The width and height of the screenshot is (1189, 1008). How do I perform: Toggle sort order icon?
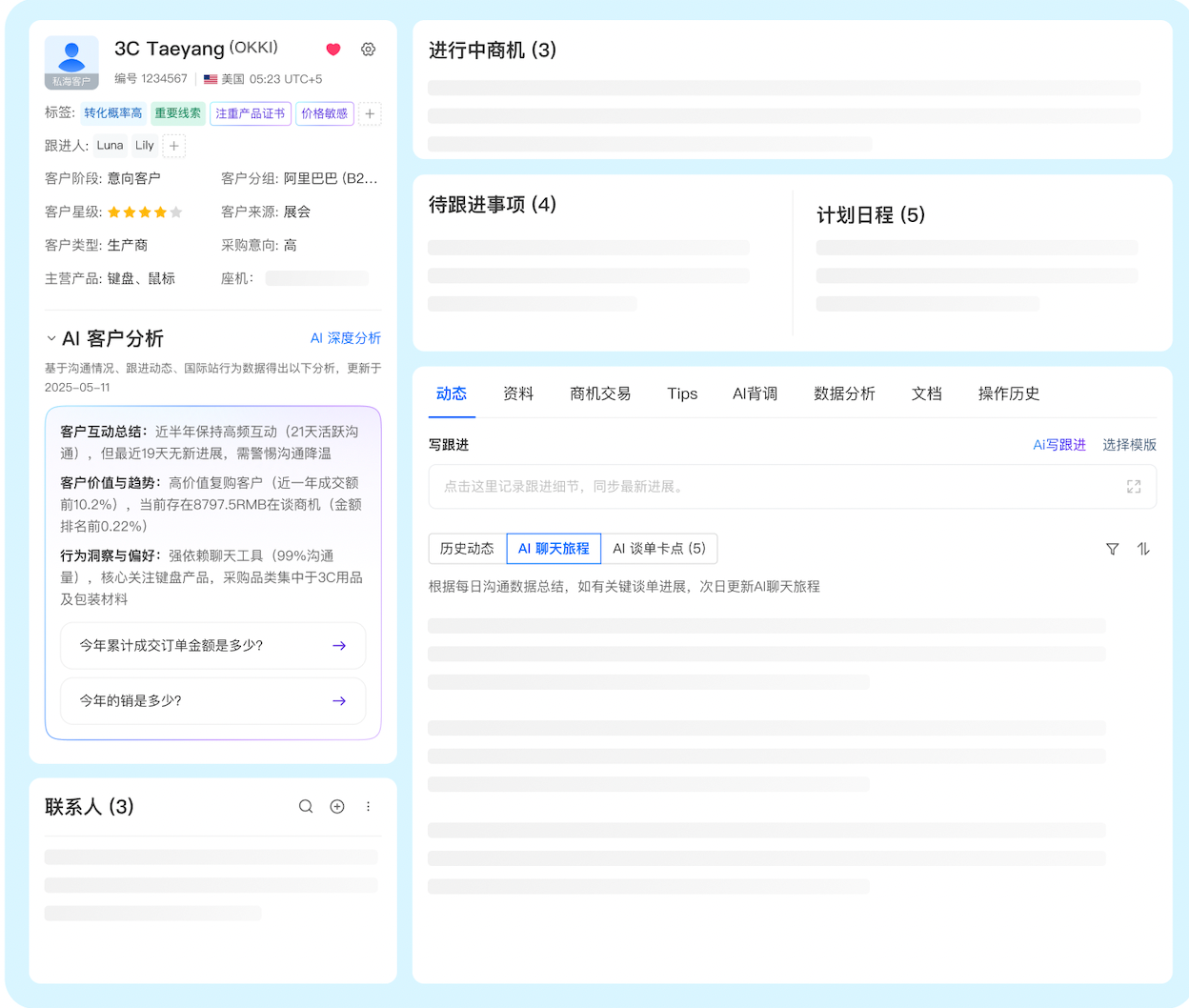(x=1143, y=549)
